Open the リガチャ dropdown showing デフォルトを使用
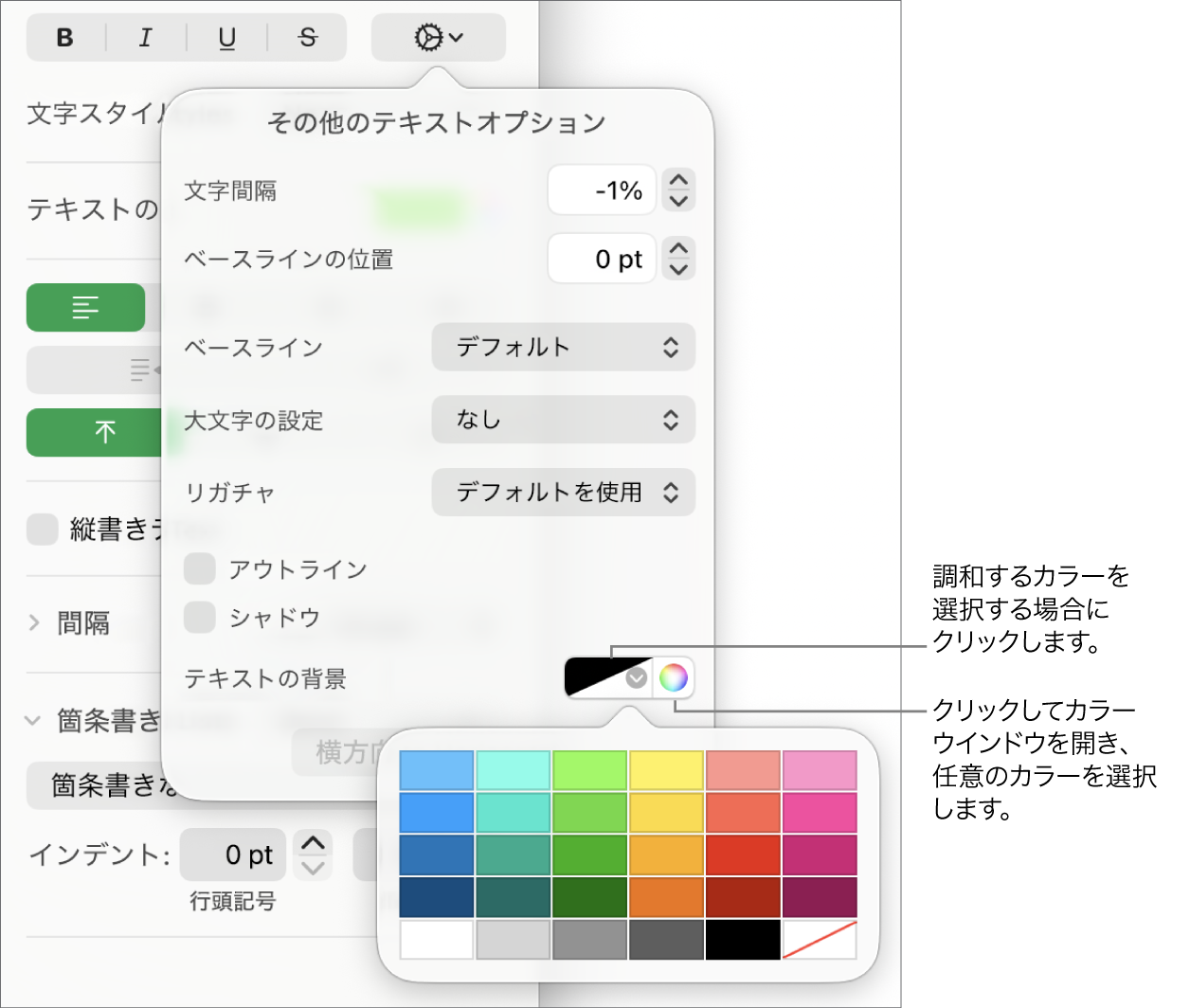The height and width of the screenshot is (1008, 1190). tap(563, 493)
